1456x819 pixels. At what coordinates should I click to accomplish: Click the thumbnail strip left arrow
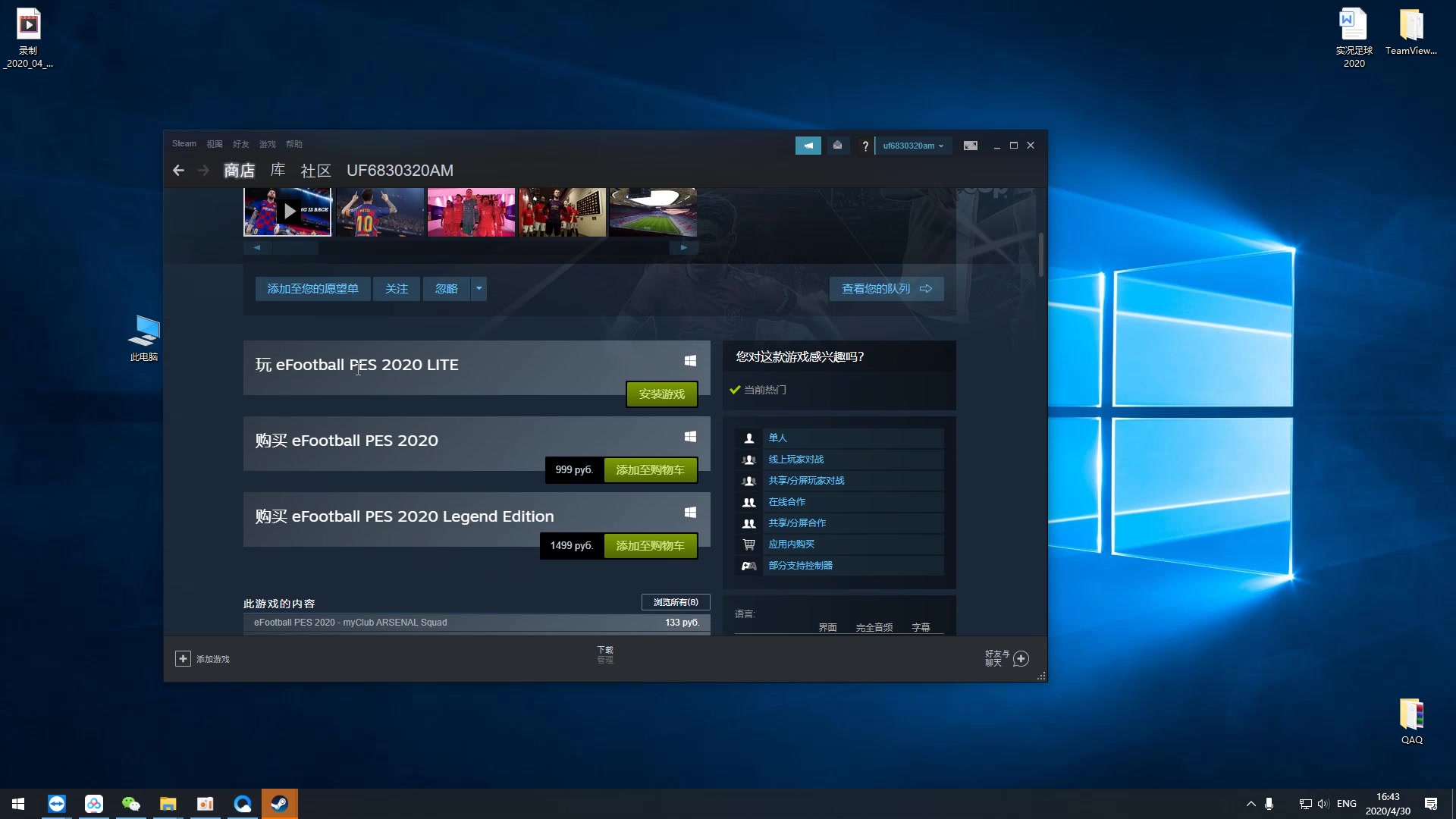257,247
